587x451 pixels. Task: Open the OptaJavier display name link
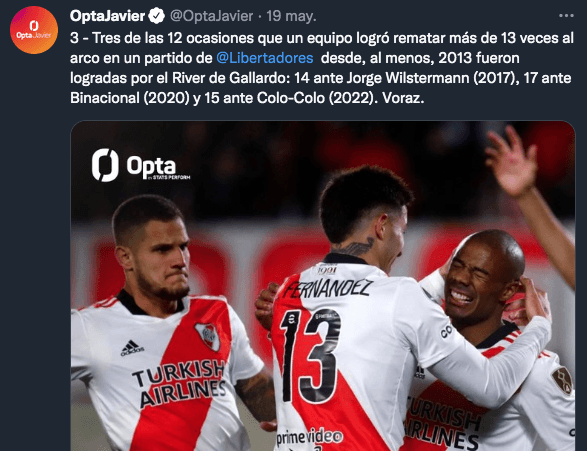click(107, 16)
